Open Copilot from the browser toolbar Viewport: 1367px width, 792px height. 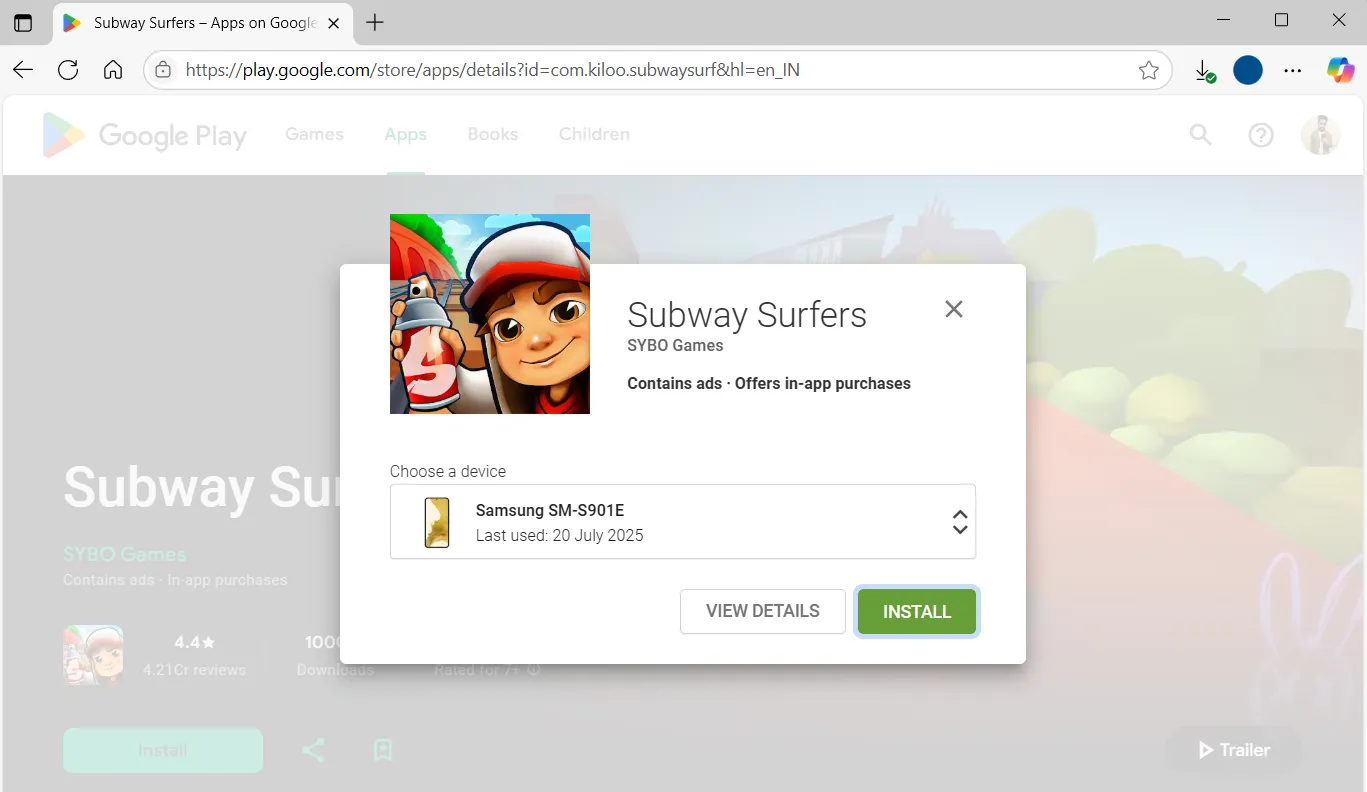click(x=1339, y=70)
